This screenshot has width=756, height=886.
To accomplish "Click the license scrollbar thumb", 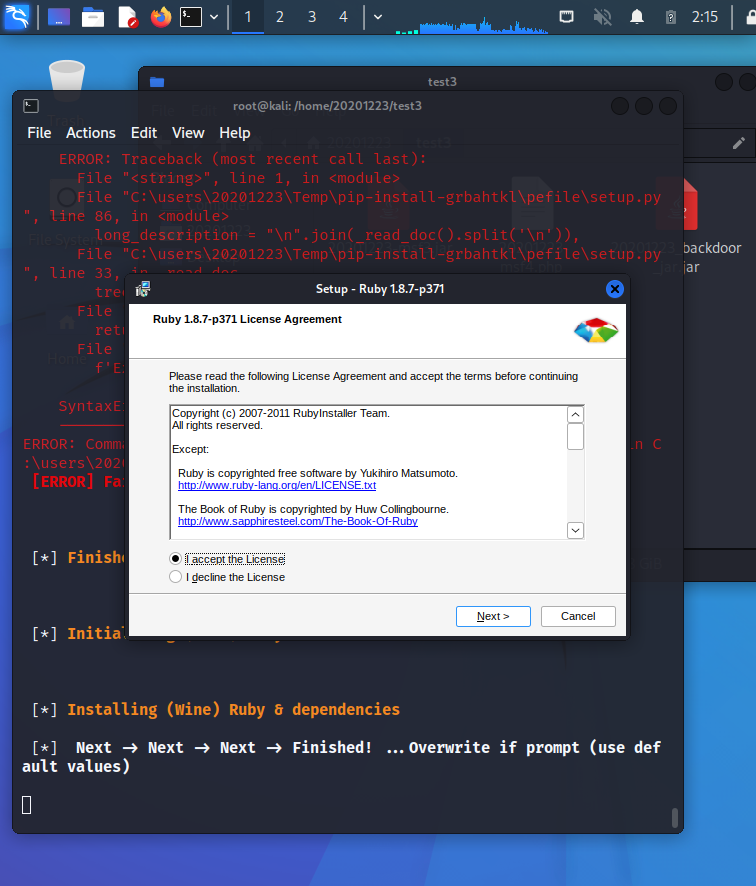I will [x=575, y=436].
